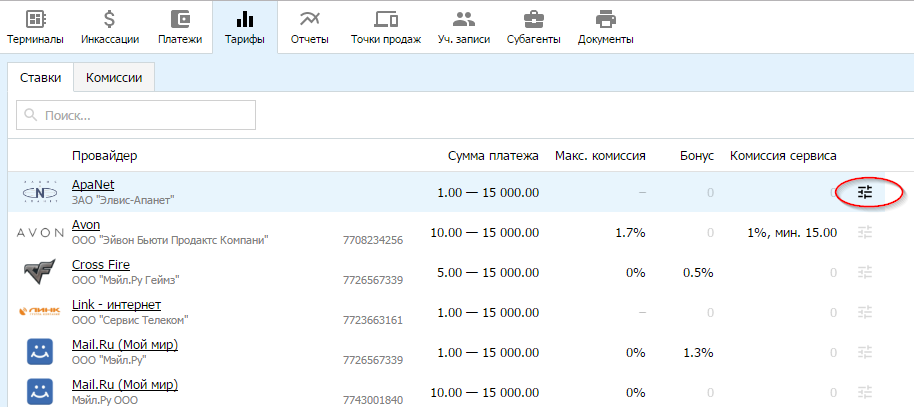Click the 1%, мин. 15.00 service commission
Image resolution: width=914 pixels, height=407 pixels.
[x=792, y=233]
